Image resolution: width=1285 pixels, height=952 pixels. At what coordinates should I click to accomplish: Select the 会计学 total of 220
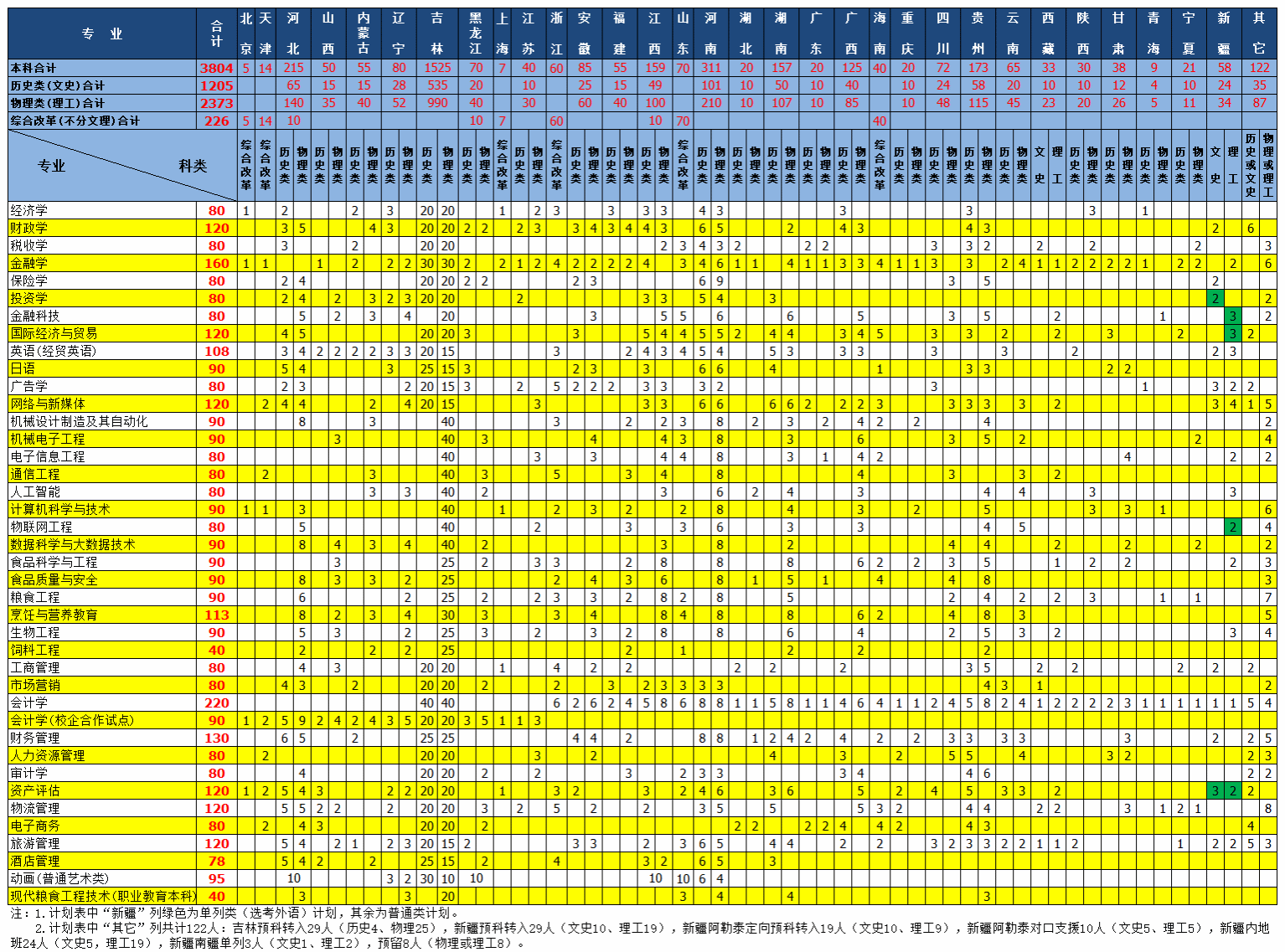(216, 702)
